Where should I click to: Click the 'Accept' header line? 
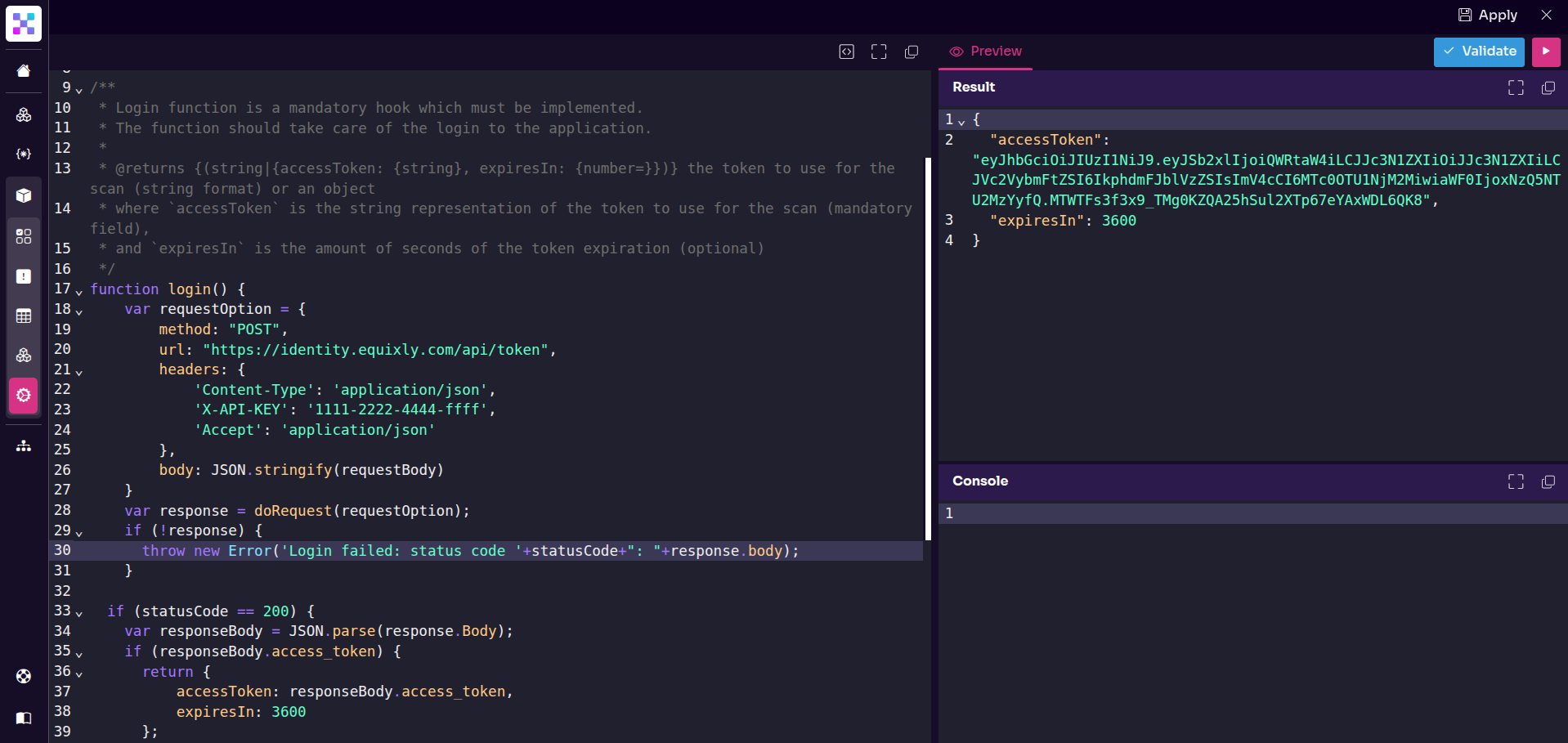(x=314, y=430)
